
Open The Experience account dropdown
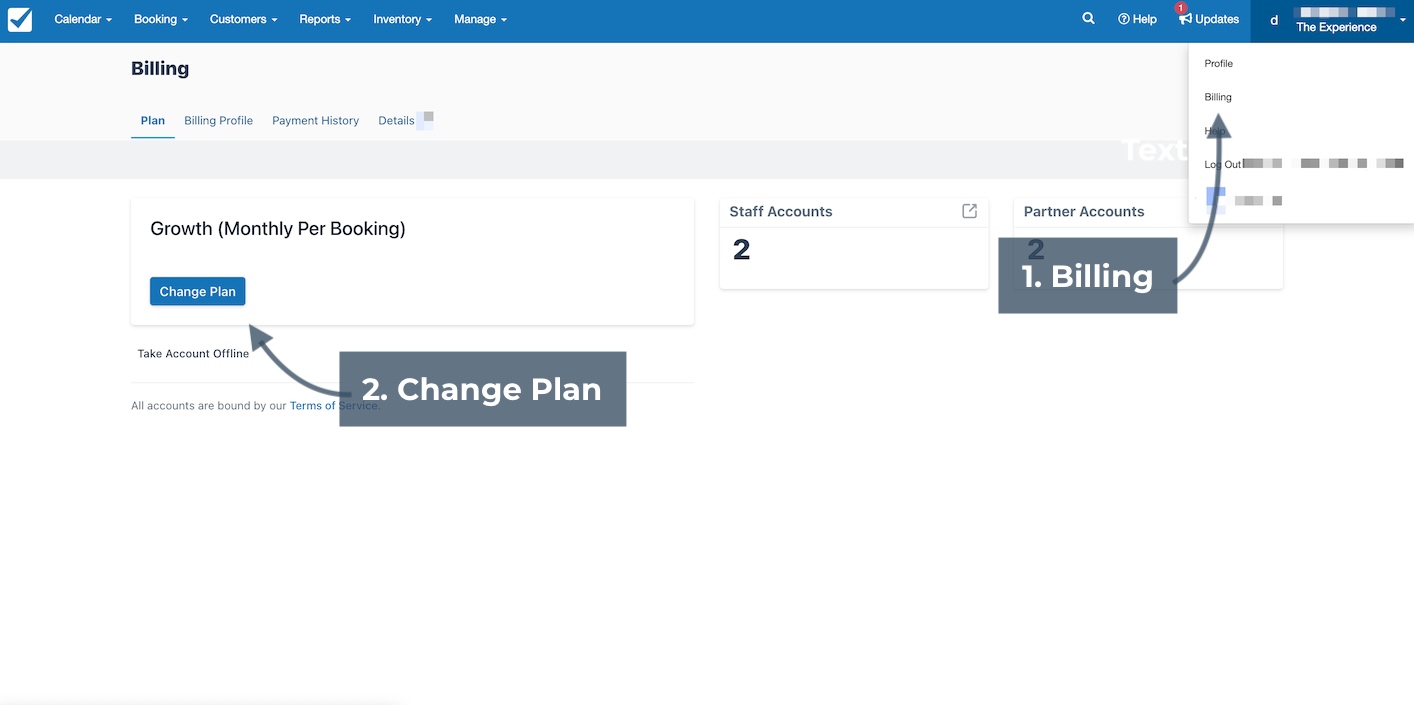pos(1332,20)
